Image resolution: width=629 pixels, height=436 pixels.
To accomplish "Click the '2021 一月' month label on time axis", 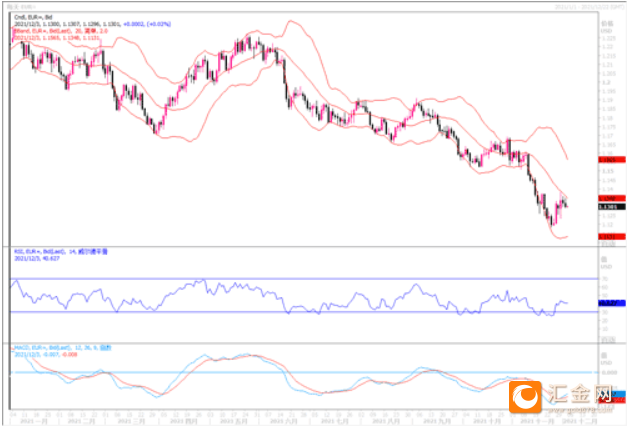I will [x=34, y=422].
